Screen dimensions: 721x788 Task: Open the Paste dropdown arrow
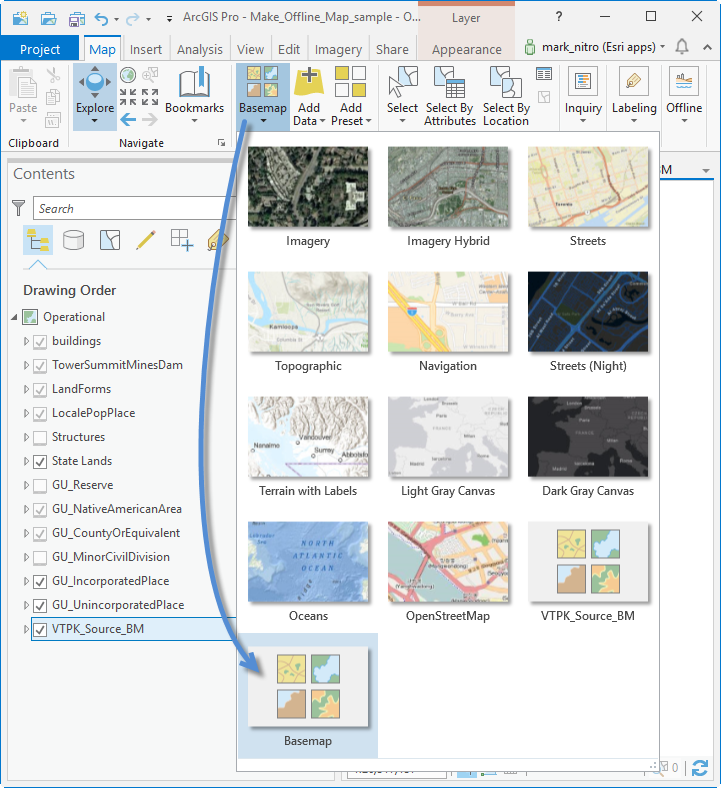(23, 121)
